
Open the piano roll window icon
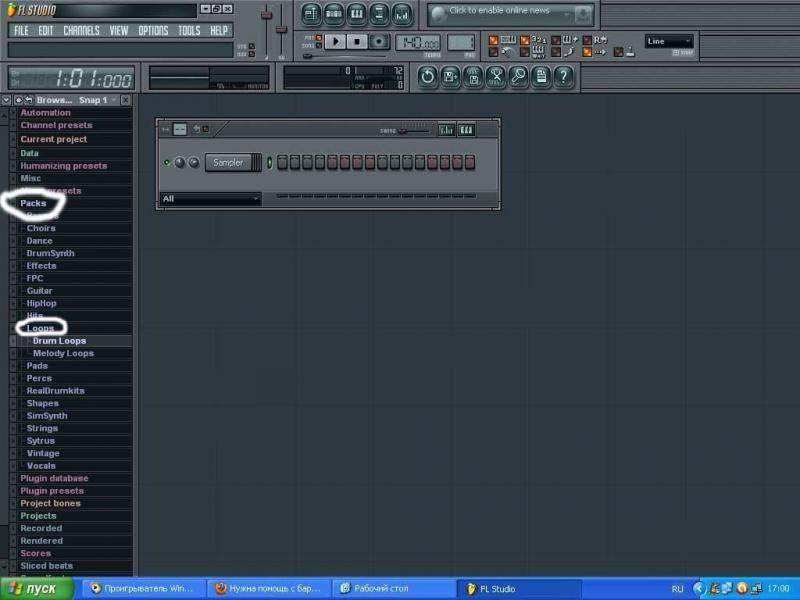[357, 14]
